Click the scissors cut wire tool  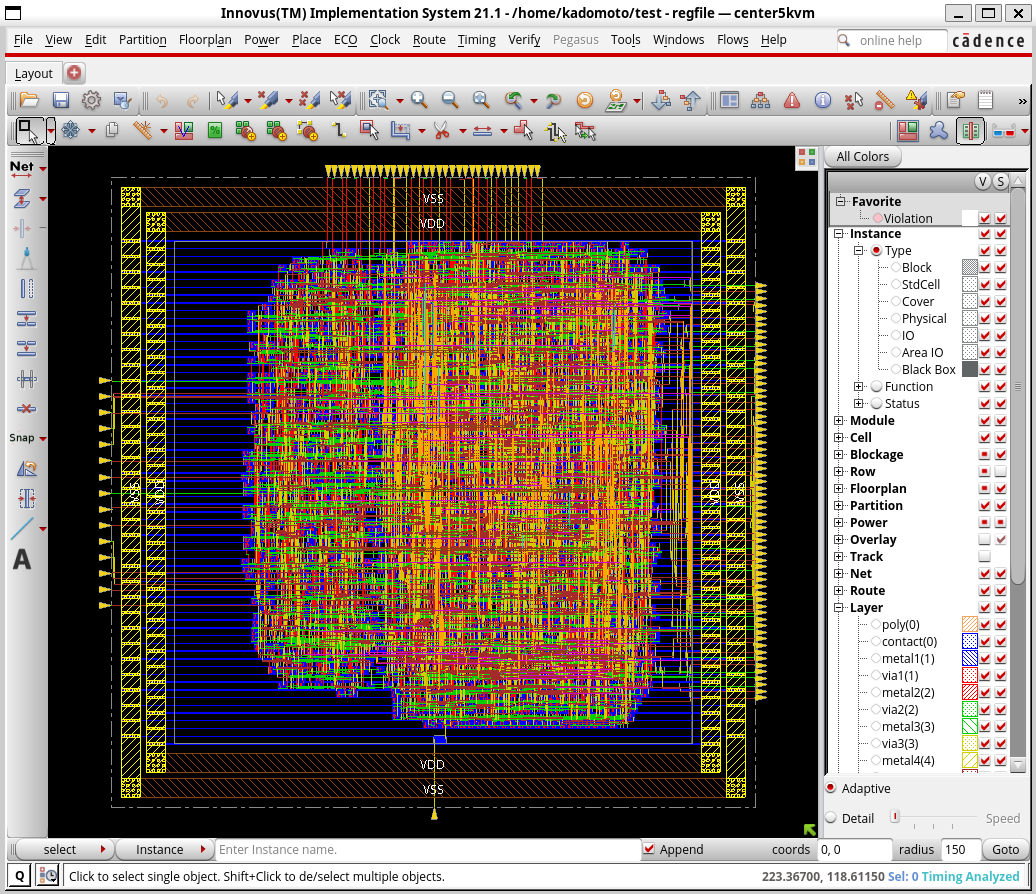tap(441, 131)
